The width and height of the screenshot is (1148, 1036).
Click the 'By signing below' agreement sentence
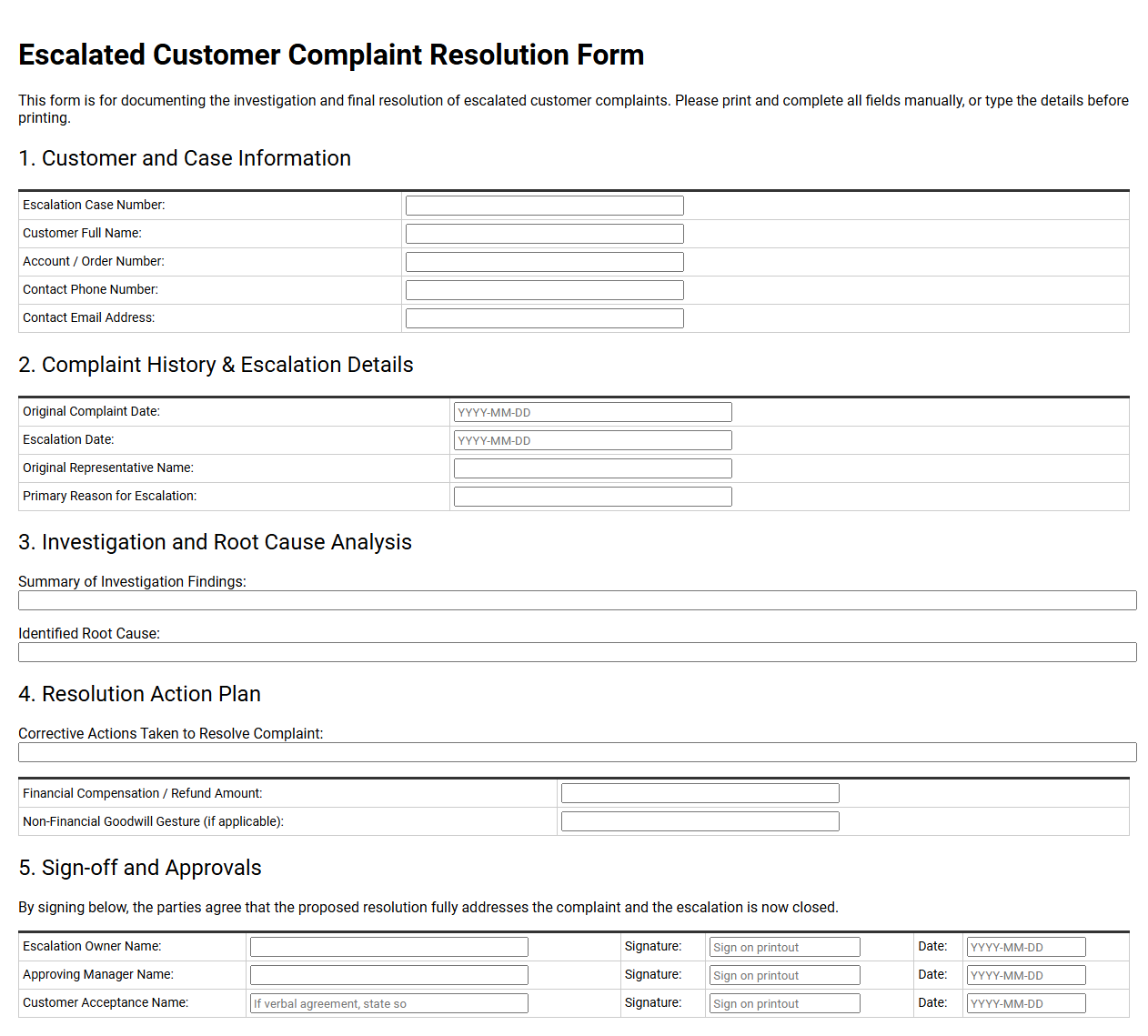coord(428,907)
